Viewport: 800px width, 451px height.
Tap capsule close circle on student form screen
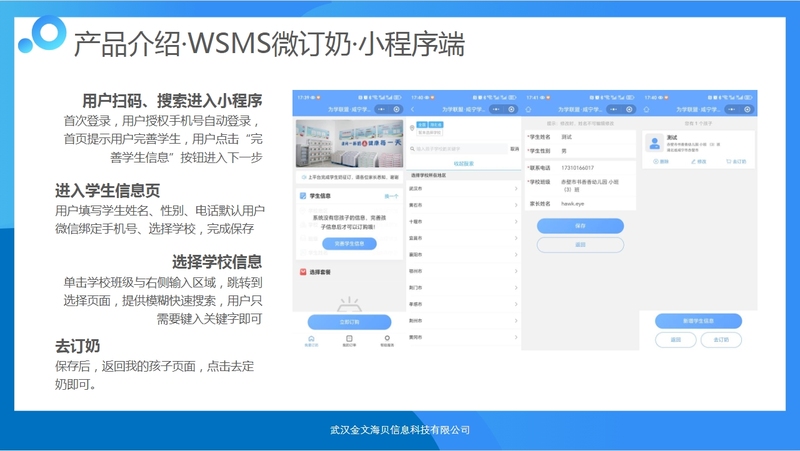tap(629, 109)
